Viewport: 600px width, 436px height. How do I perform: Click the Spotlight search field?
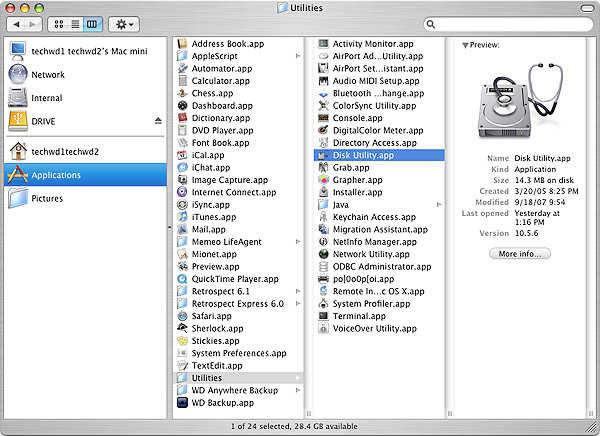point(508,24)
